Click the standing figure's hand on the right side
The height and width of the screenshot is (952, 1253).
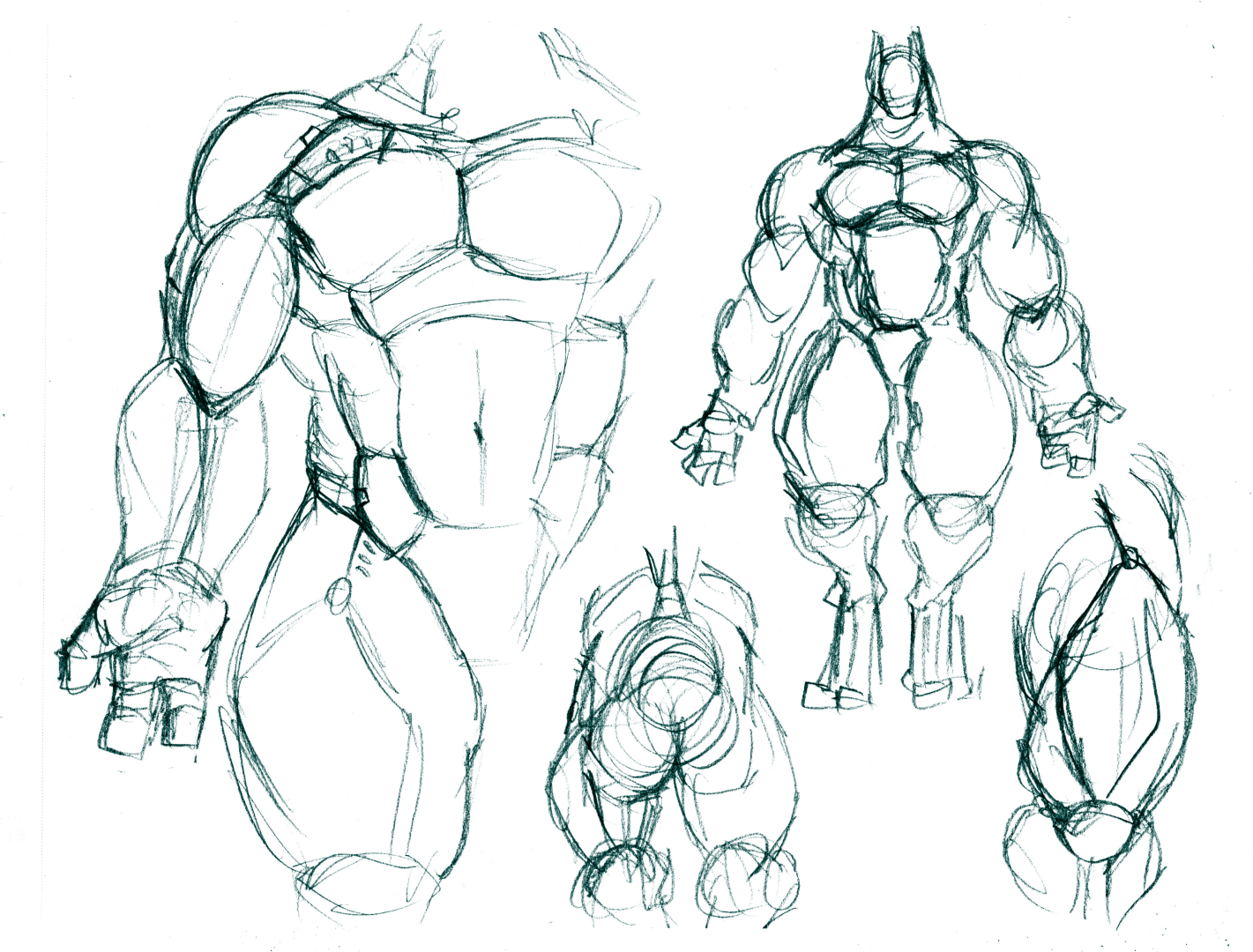point(1078,432)
